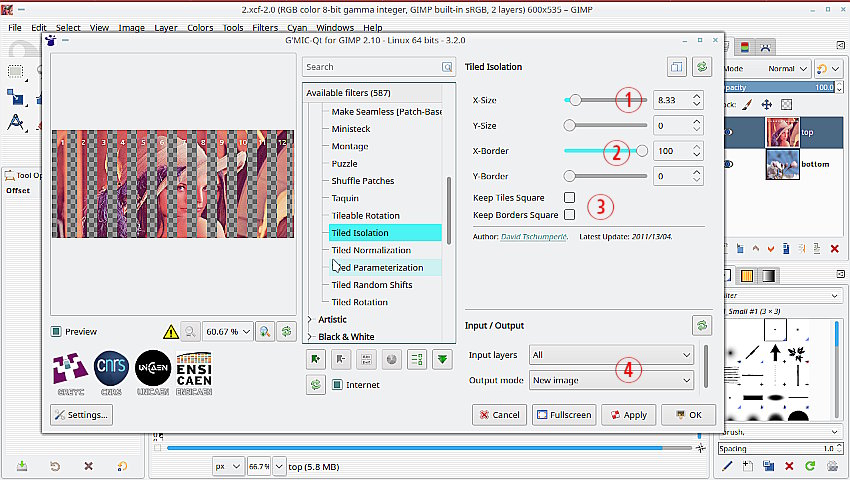Open the Input layers dropdown

point(611,355)
